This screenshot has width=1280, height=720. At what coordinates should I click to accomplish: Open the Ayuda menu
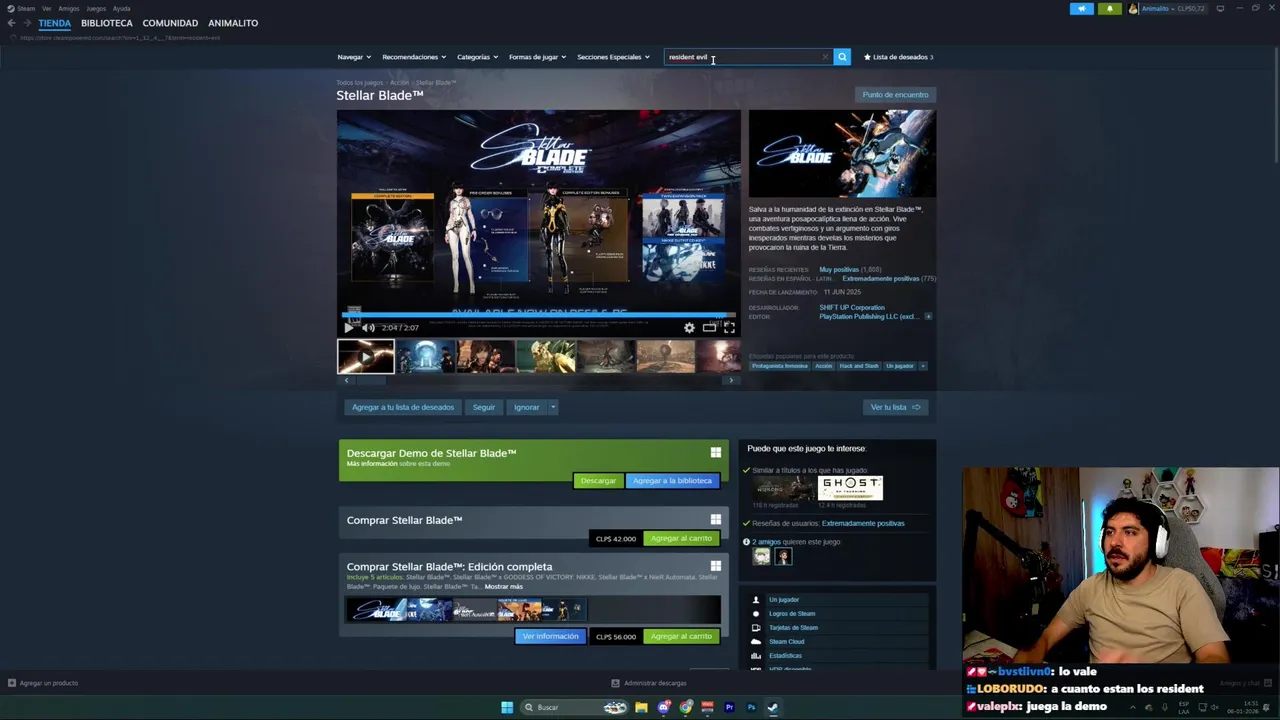coord(121,8)
